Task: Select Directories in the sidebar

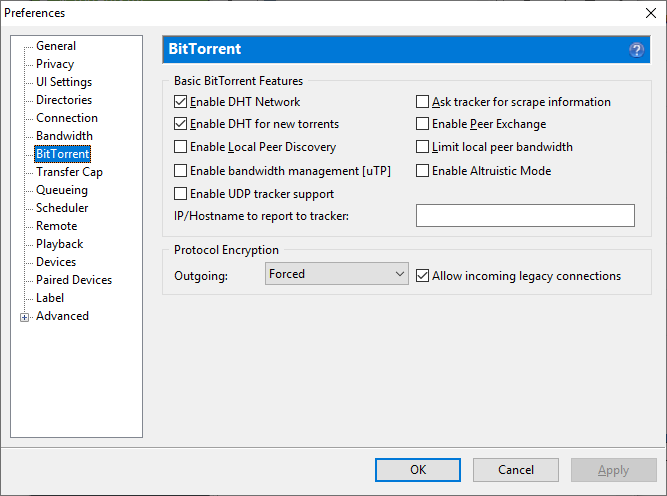Action: point(64,100)
